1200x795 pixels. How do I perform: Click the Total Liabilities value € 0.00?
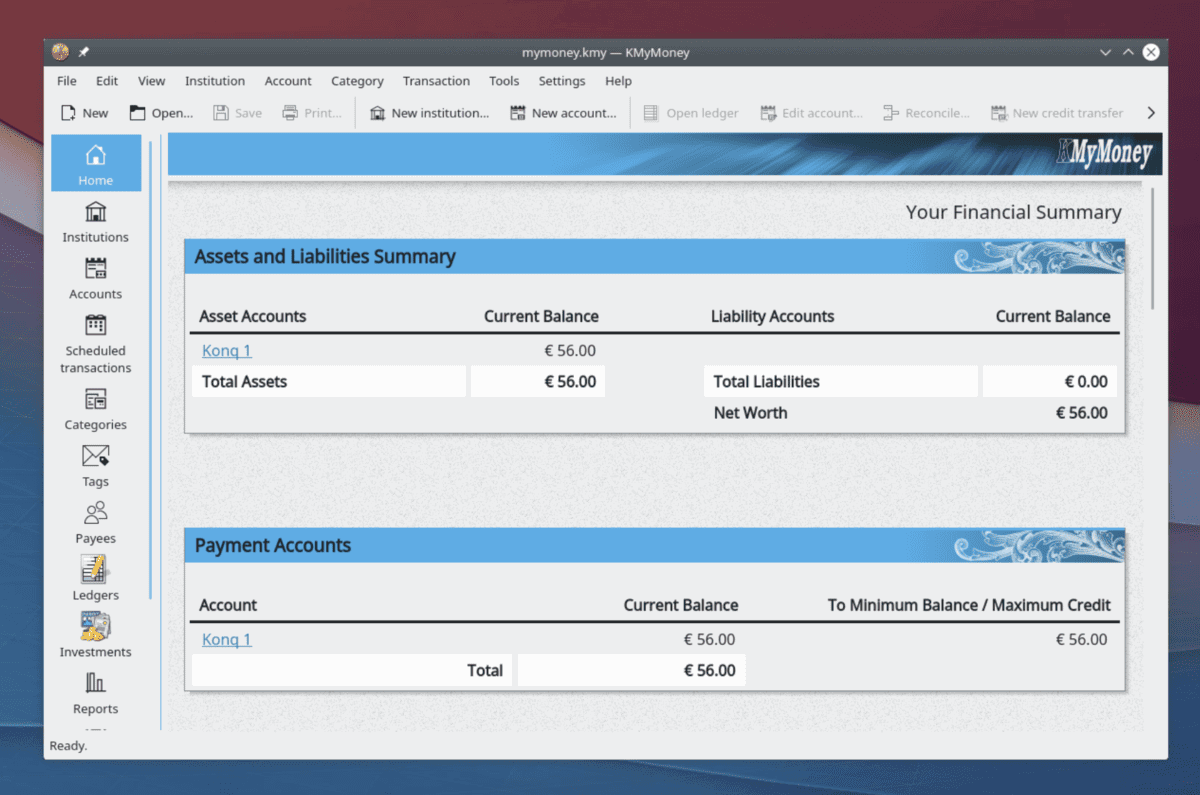(1086, 382)
